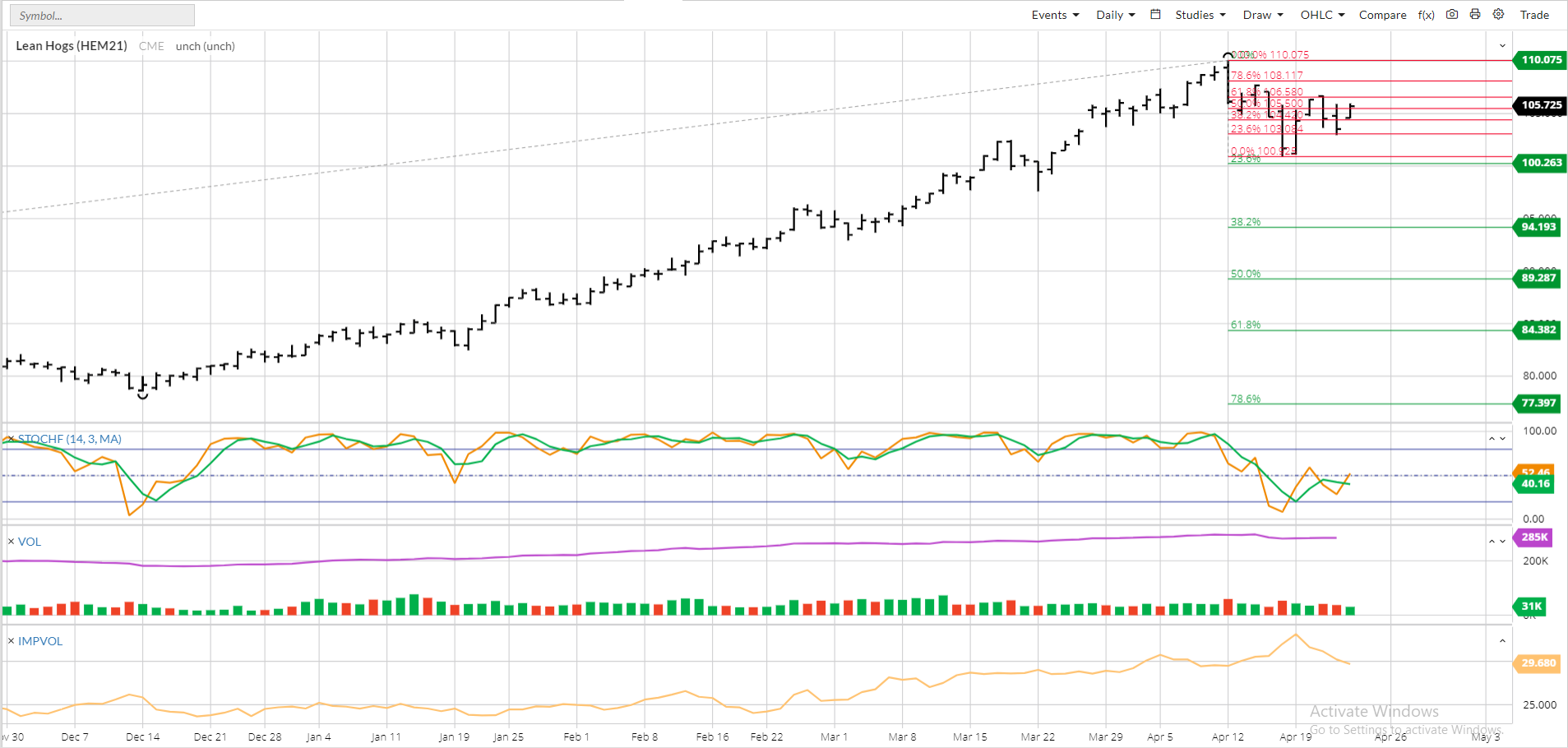Print the chart using the printer icon

1474,14
